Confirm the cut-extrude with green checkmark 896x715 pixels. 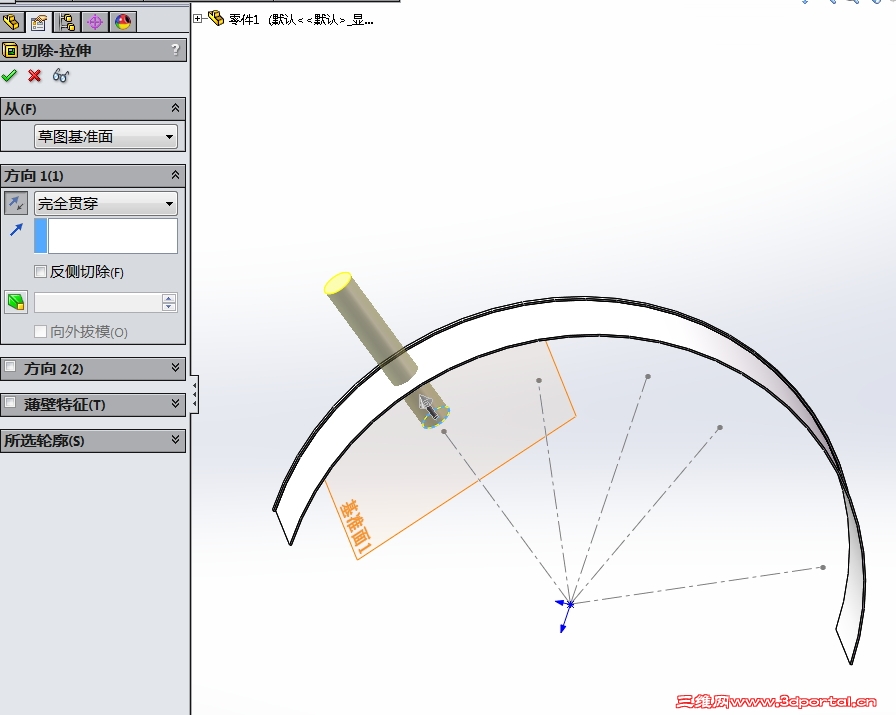(9, 75)
